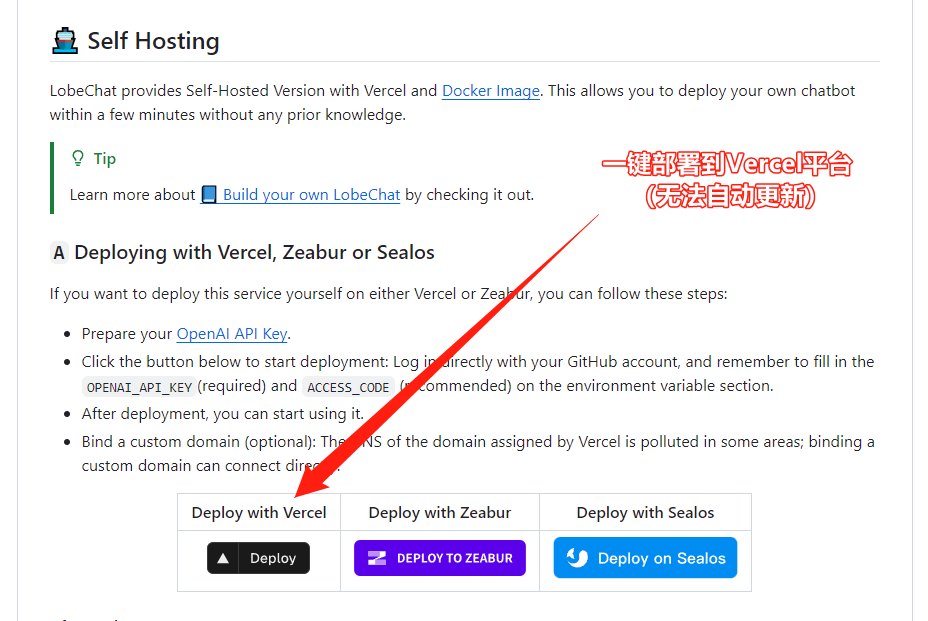This screenshot has height=621, width=928.
Task: Open the Docker Image link
Action: (x=491, y=91)
